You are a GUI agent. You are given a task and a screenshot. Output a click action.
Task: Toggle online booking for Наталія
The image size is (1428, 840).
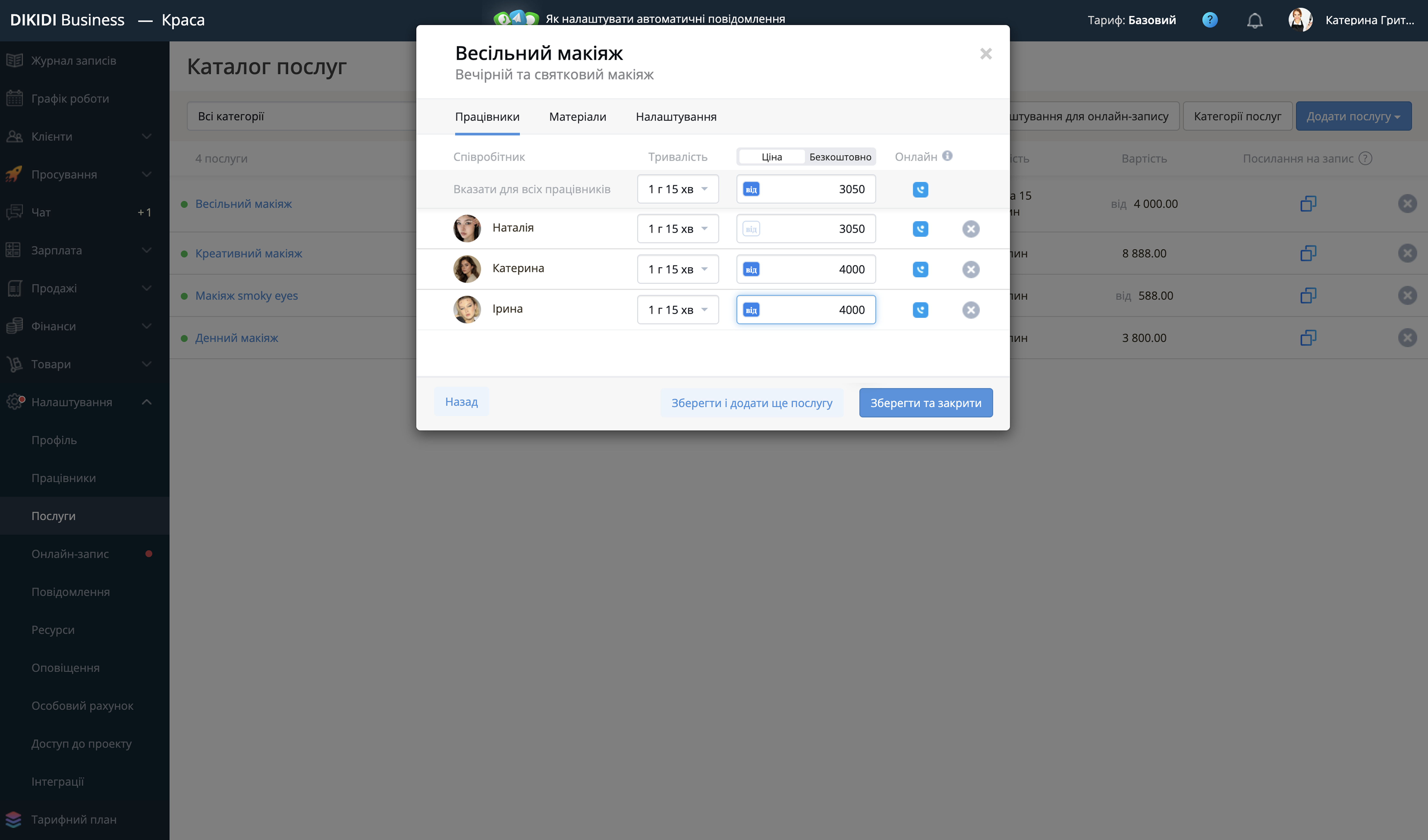click(920, 229)
